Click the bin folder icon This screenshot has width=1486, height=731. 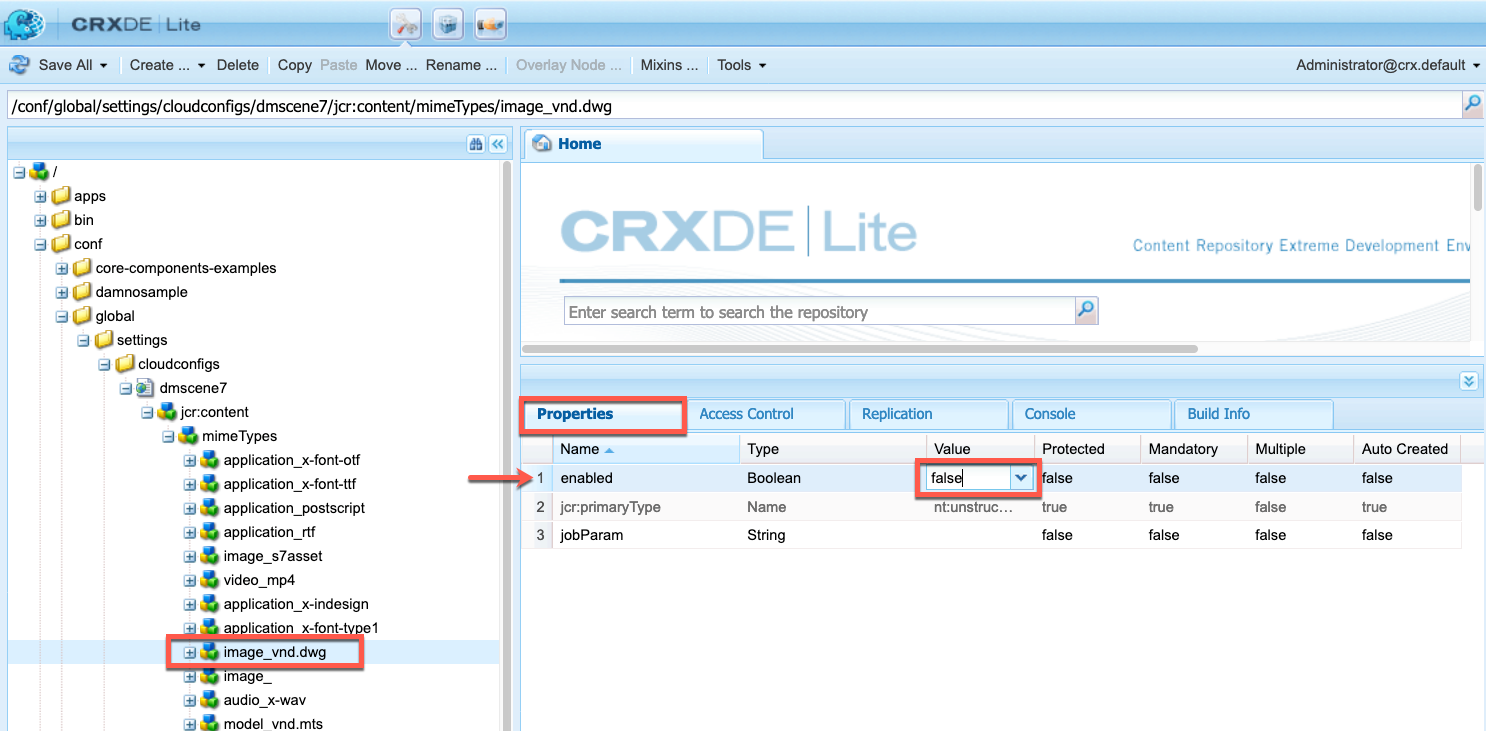tap(61, 220)
